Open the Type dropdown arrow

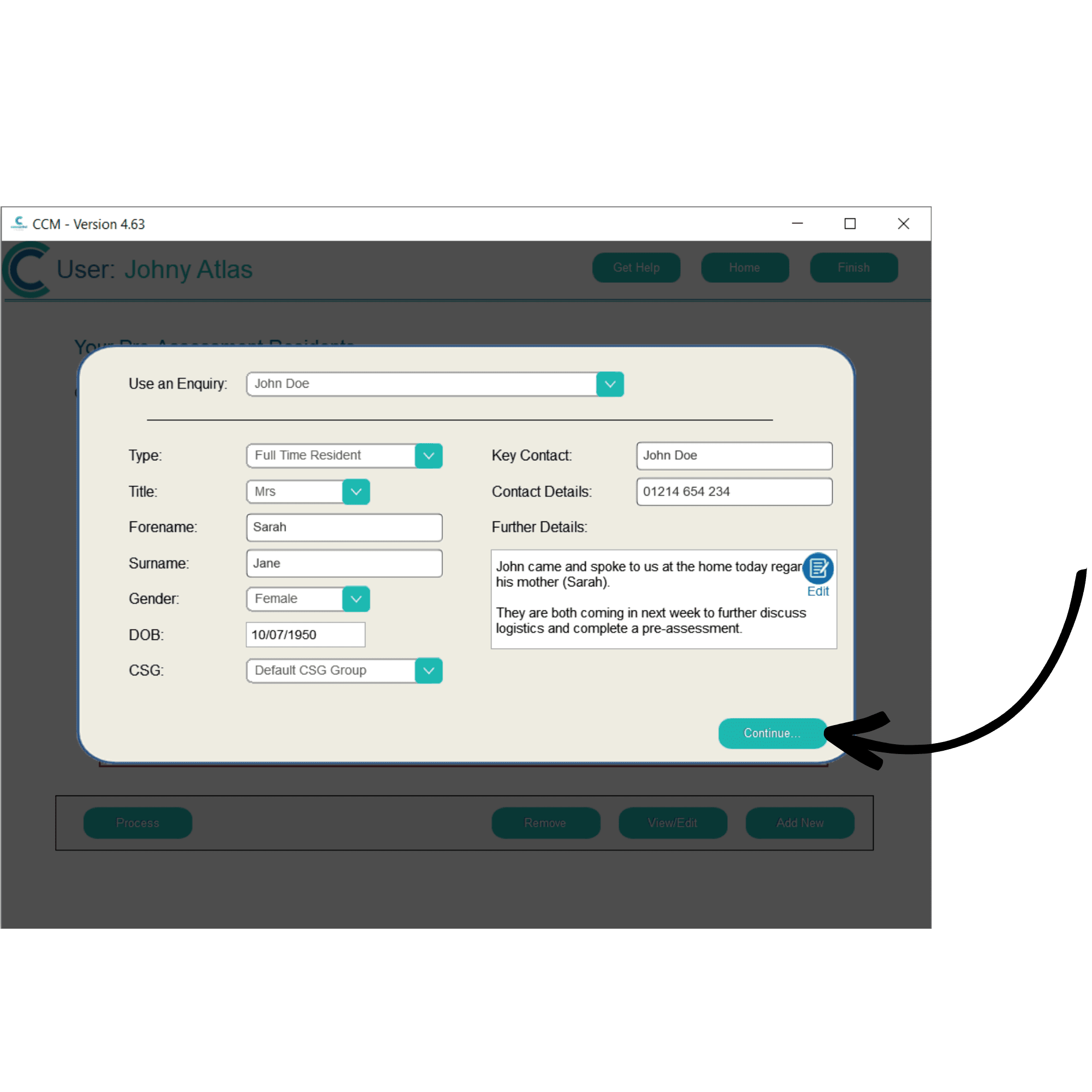point(429,455)
